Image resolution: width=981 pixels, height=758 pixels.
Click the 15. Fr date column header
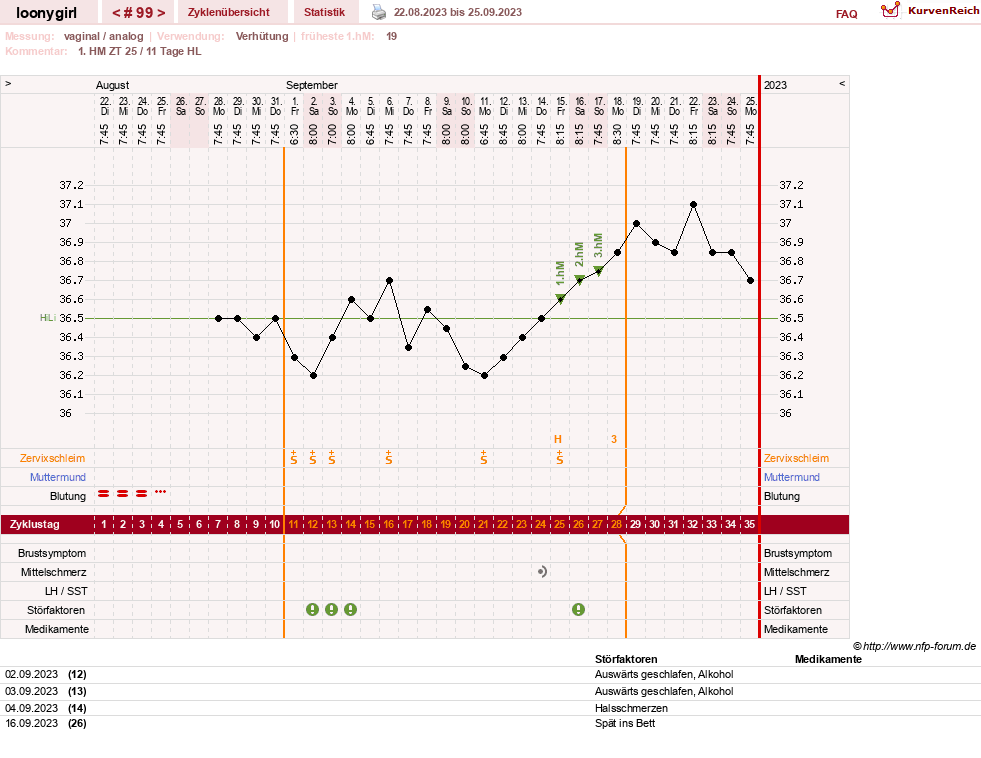click(561, 106)
